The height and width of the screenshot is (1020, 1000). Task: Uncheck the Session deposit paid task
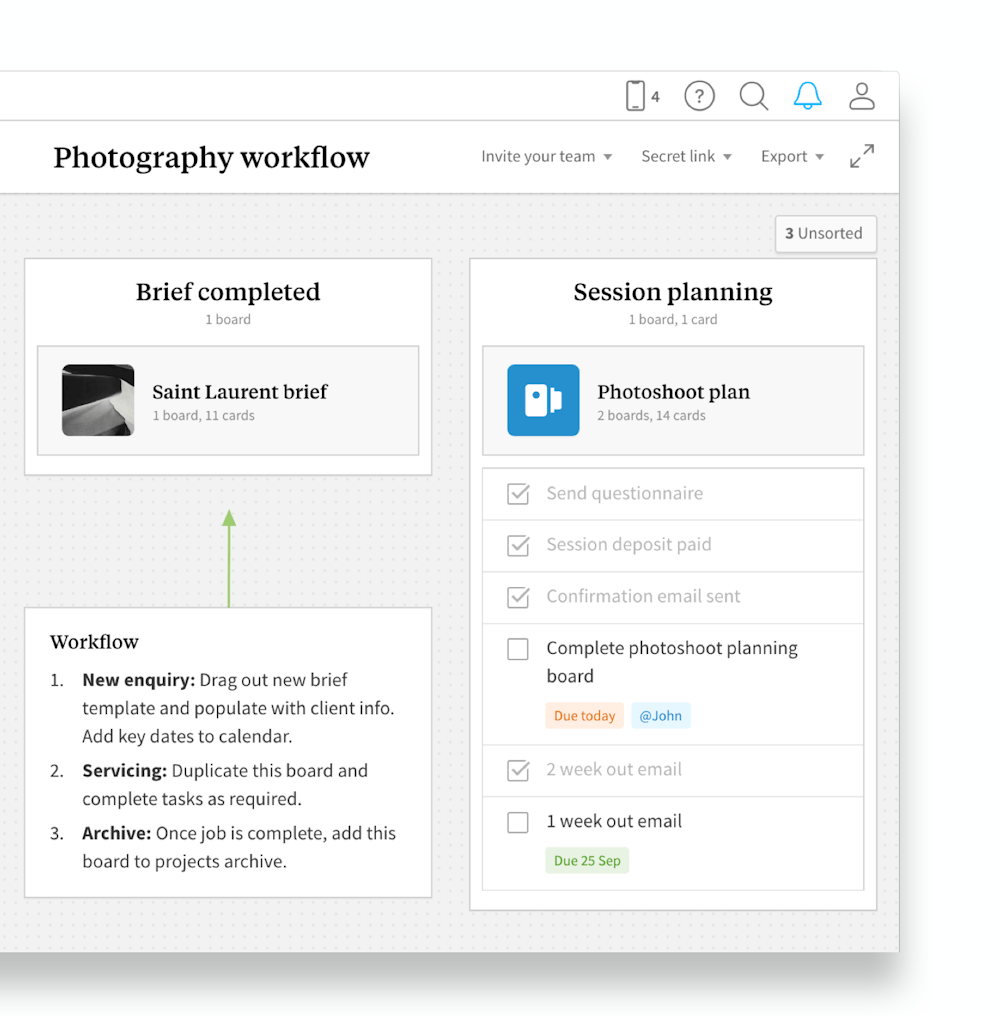coord(518,546)
